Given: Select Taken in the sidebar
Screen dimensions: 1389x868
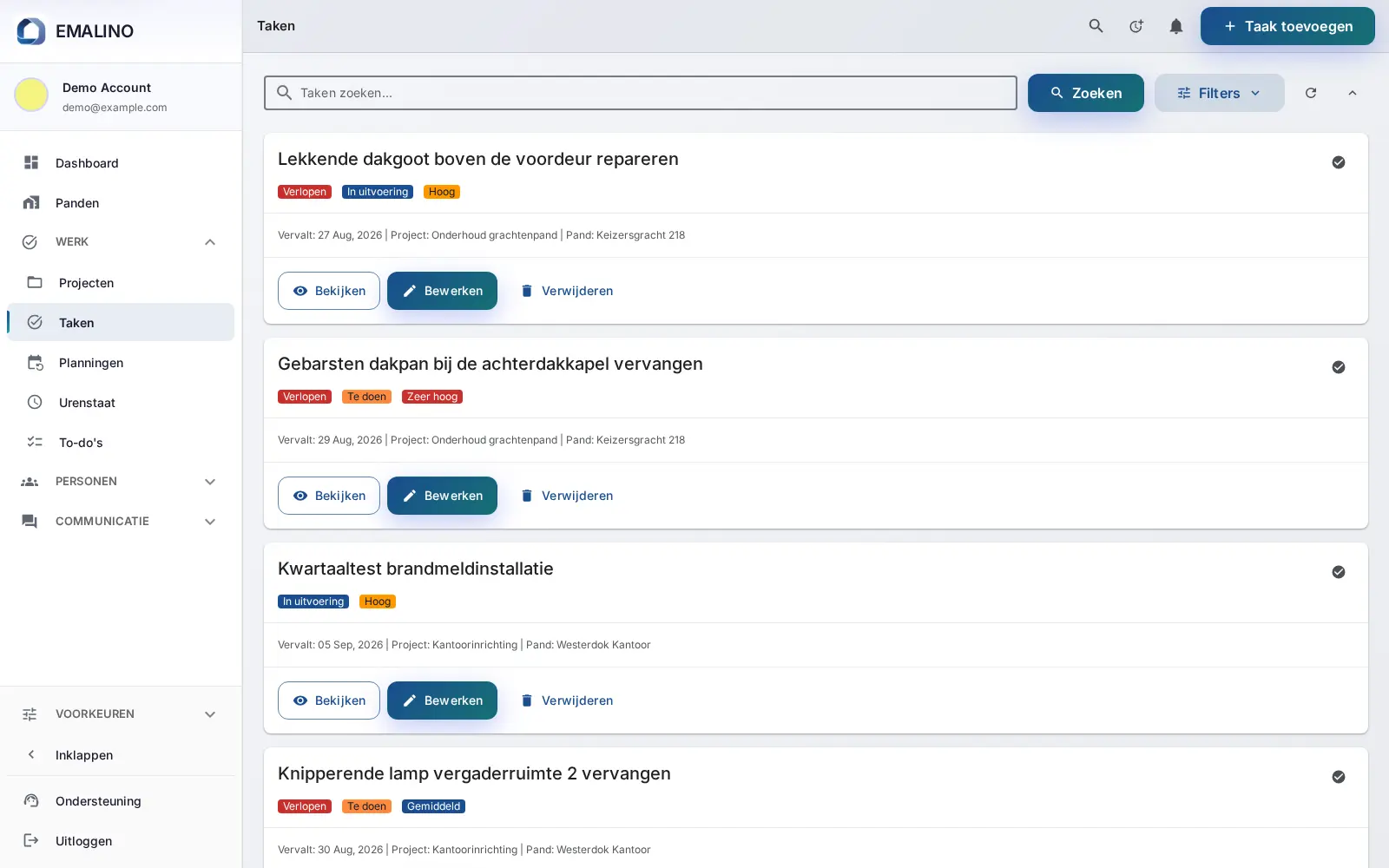Looking at the screenshot, I should point(121,323).
